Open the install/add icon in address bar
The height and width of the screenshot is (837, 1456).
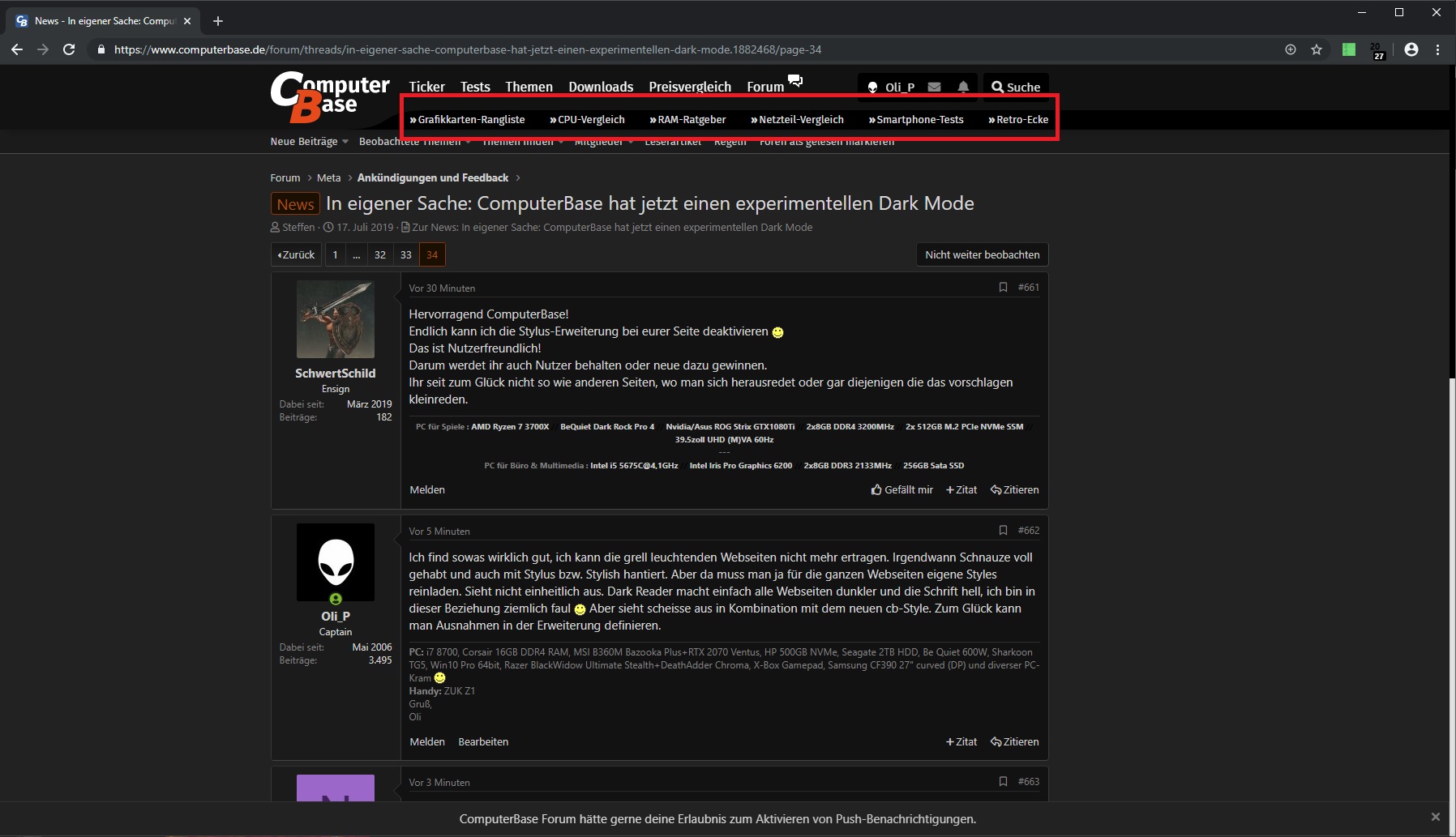(x=1291, y=49)
